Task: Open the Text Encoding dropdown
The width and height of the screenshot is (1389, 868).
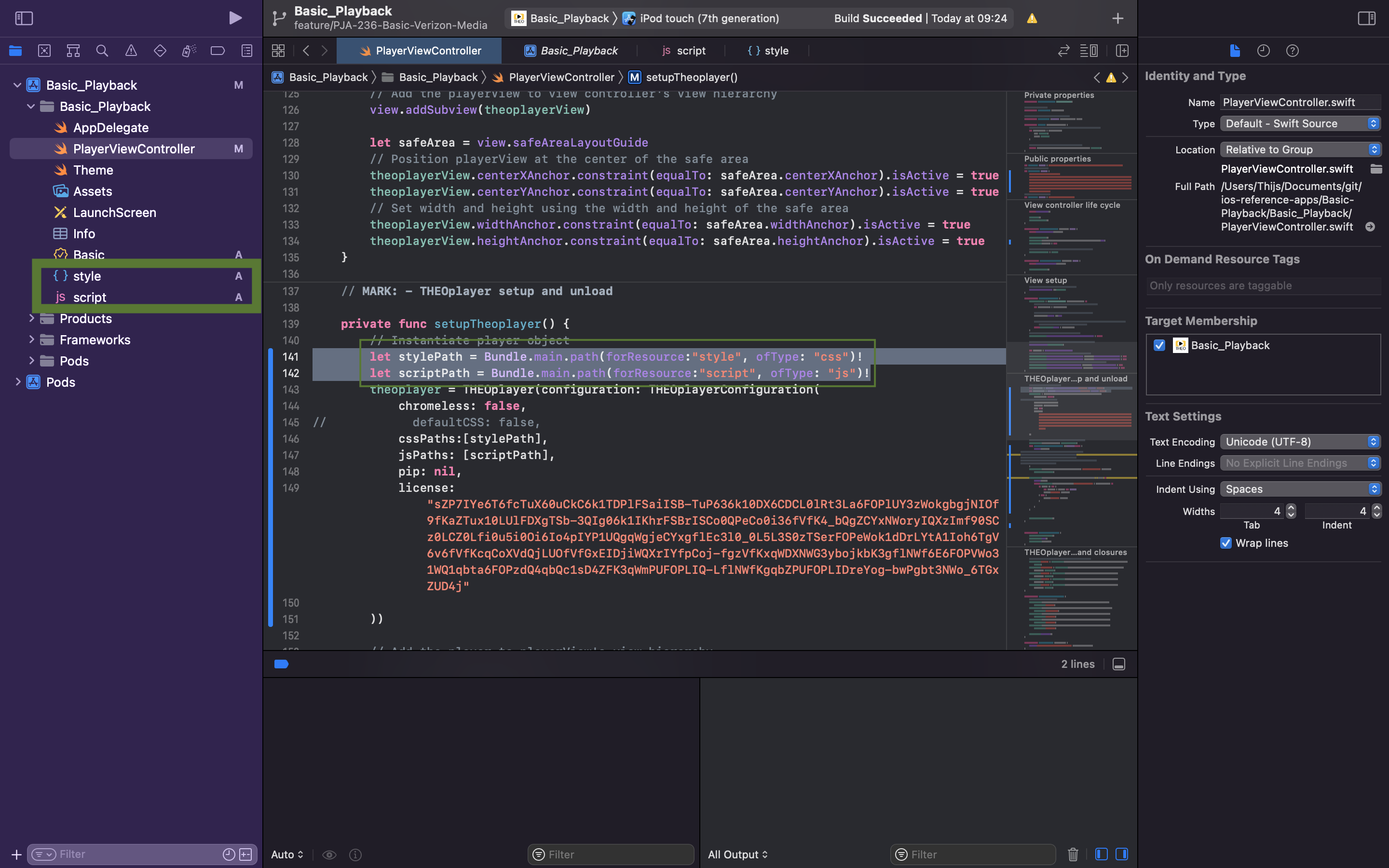Action: click(x=1300, y=441)
